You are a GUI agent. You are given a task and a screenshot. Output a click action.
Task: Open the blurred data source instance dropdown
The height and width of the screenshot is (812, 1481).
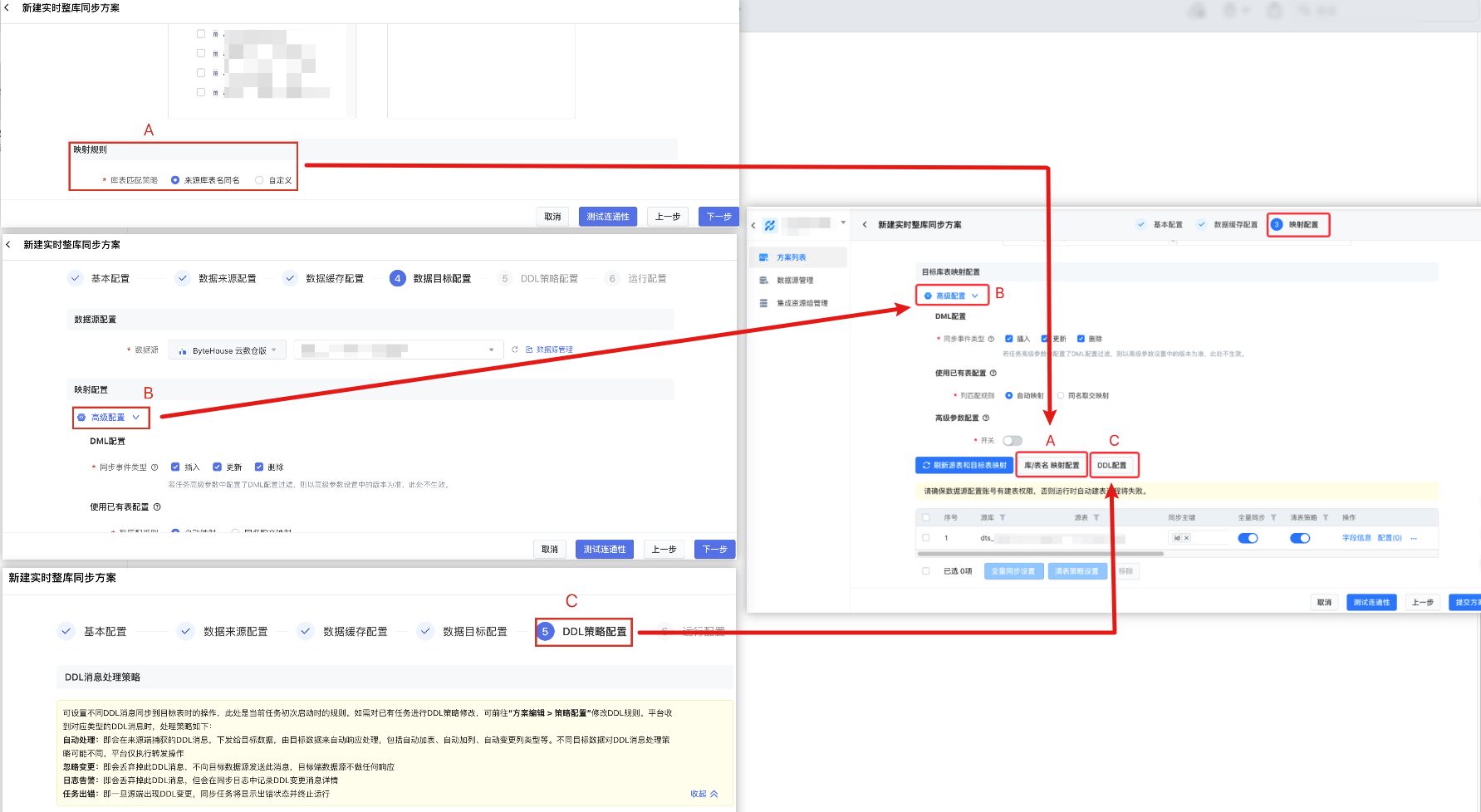pos(399,350)
